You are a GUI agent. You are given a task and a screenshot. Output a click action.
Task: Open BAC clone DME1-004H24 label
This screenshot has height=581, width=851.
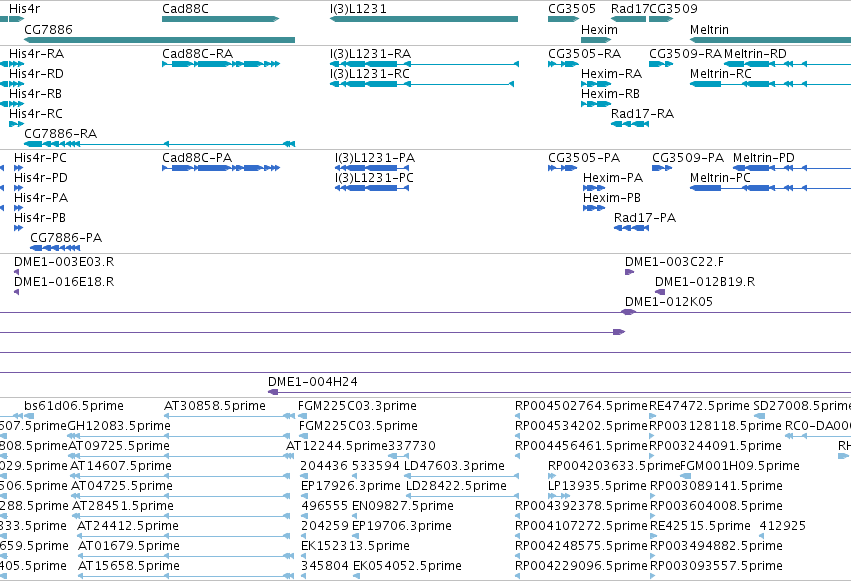pos(313,382)
